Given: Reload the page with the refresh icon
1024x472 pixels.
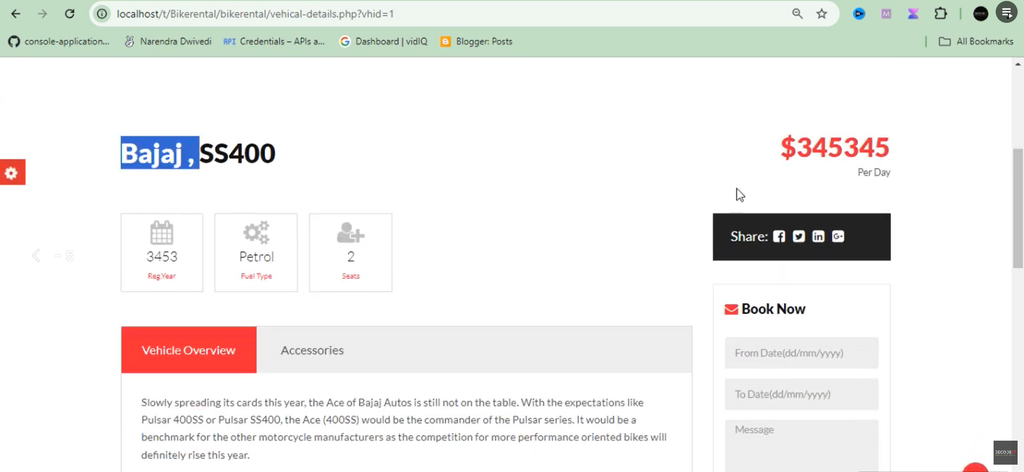Looking at the screenshot, I should point(69,14).
